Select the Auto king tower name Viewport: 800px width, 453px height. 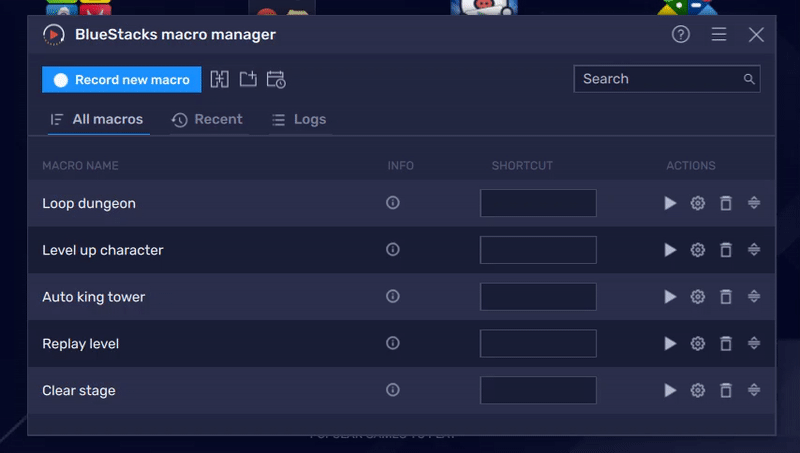93,297
